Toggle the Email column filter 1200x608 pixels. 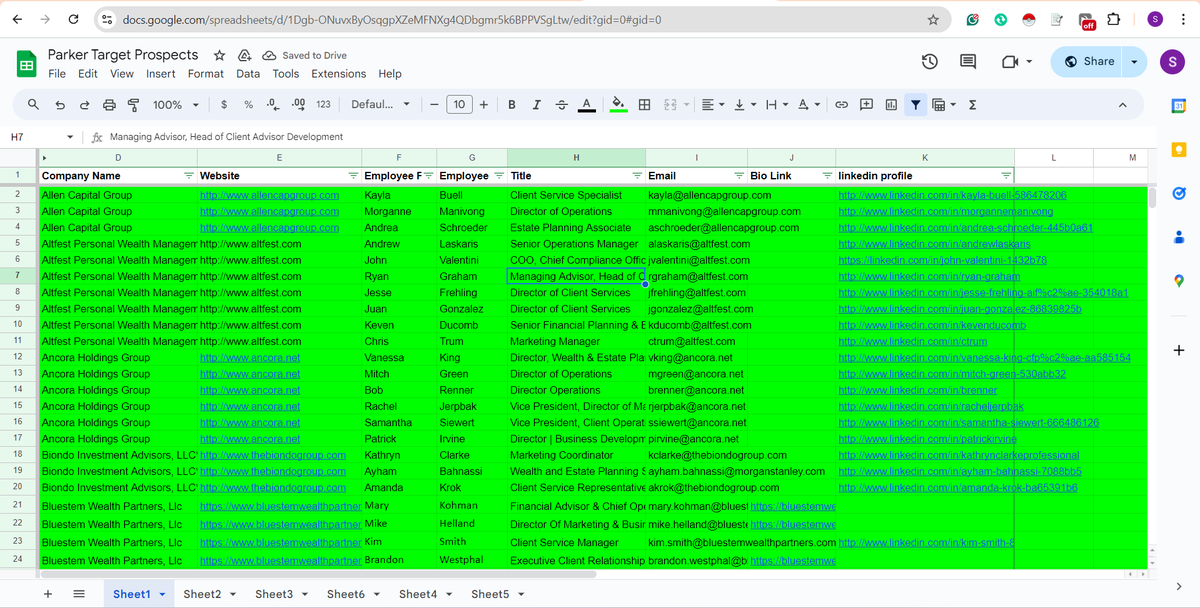pyautogui.click(x=738, y=176)
